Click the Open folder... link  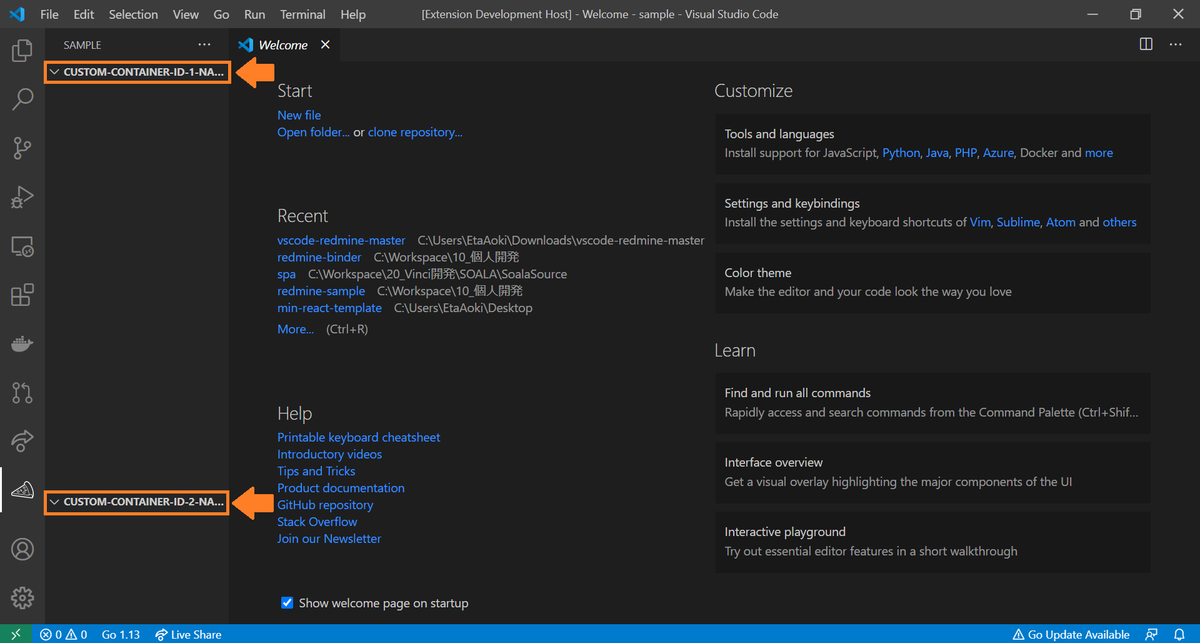(314, 132)
